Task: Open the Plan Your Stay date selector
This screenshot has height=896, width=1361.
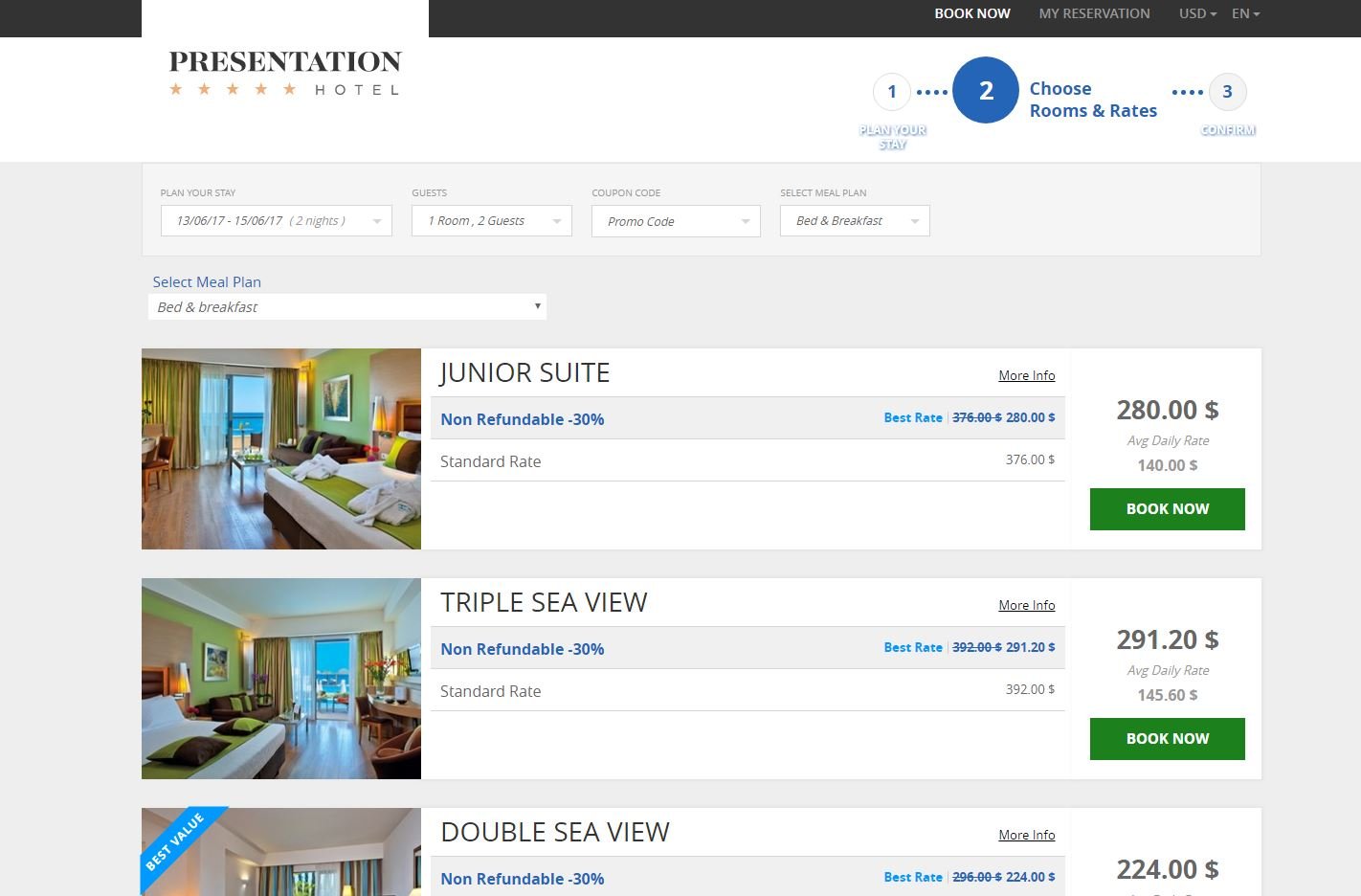Action: click(276, 220)
